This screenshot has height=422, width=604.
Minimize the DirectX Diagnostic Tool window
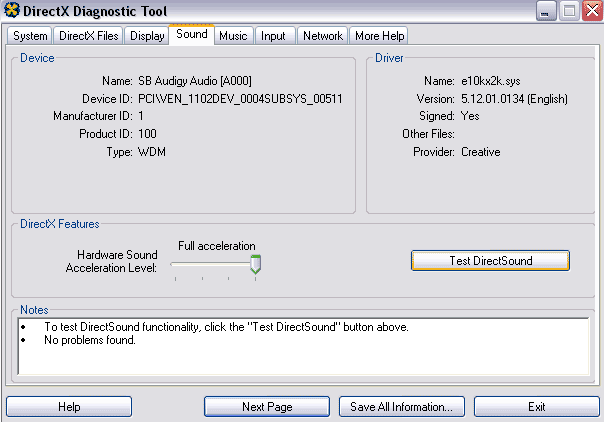546,11
